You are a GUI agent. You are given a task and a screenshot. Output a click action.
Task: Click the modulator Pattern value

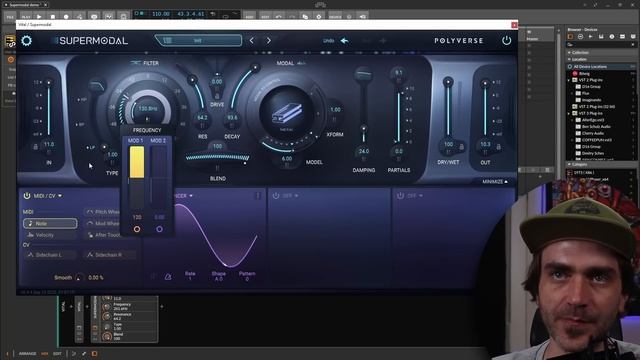click(x=247, y=279)
